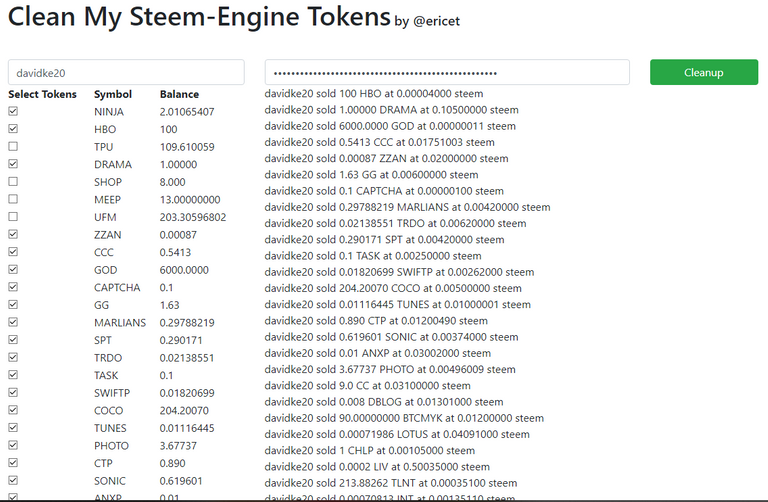Focus the davidke20 username field
Image resolution: width=768 pixels, height=502 pixels.
tap(126, 72)
